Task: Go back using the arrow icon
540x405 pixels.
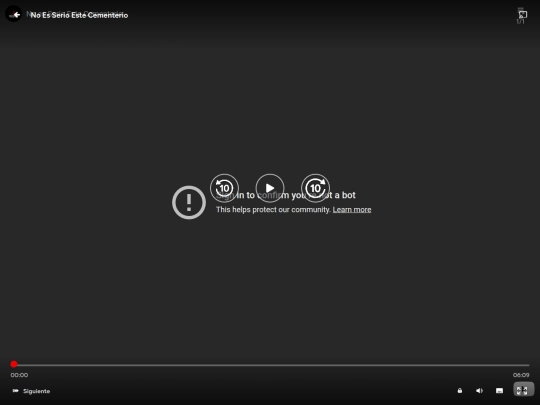Action: click(16, 15)
